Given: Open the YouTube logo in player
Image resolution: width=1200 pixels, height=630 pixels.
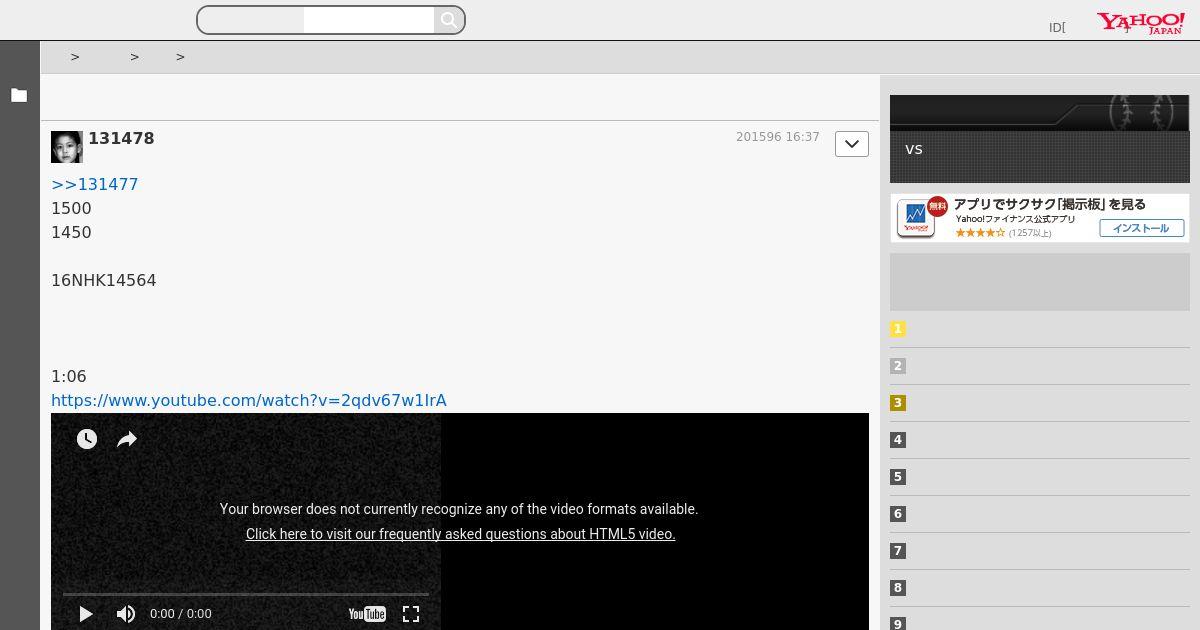Looking at the screenshot, I should tap(367, 614).
